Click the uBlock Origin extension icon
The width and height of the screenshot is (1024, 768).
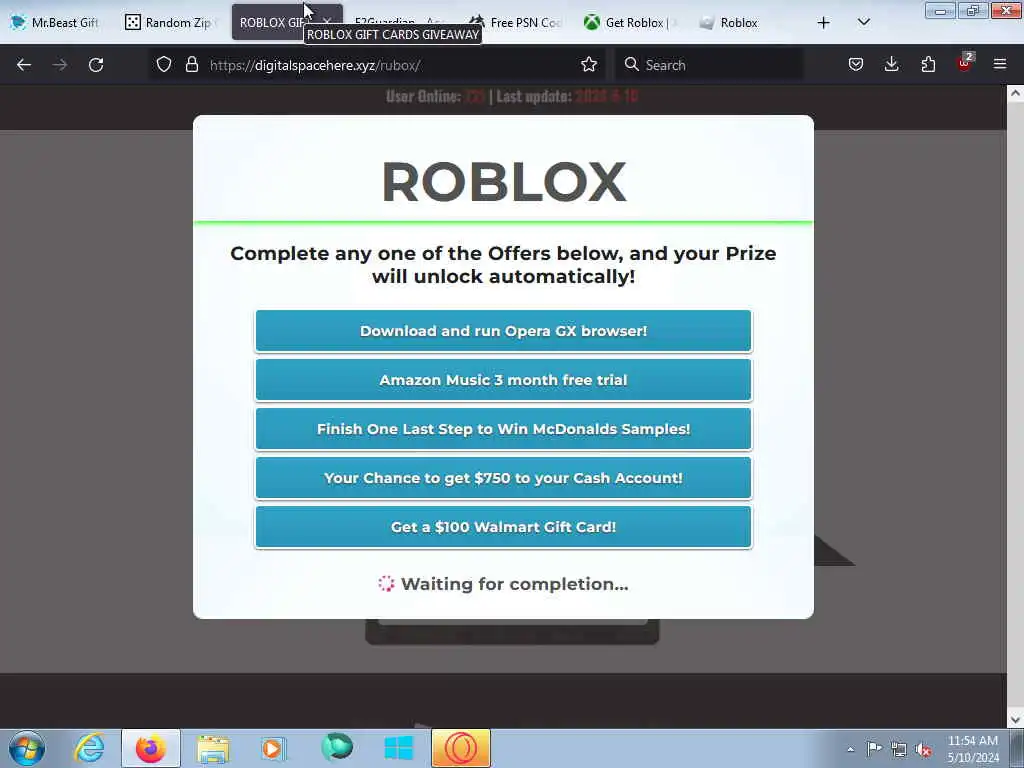[x=965, y=63]
